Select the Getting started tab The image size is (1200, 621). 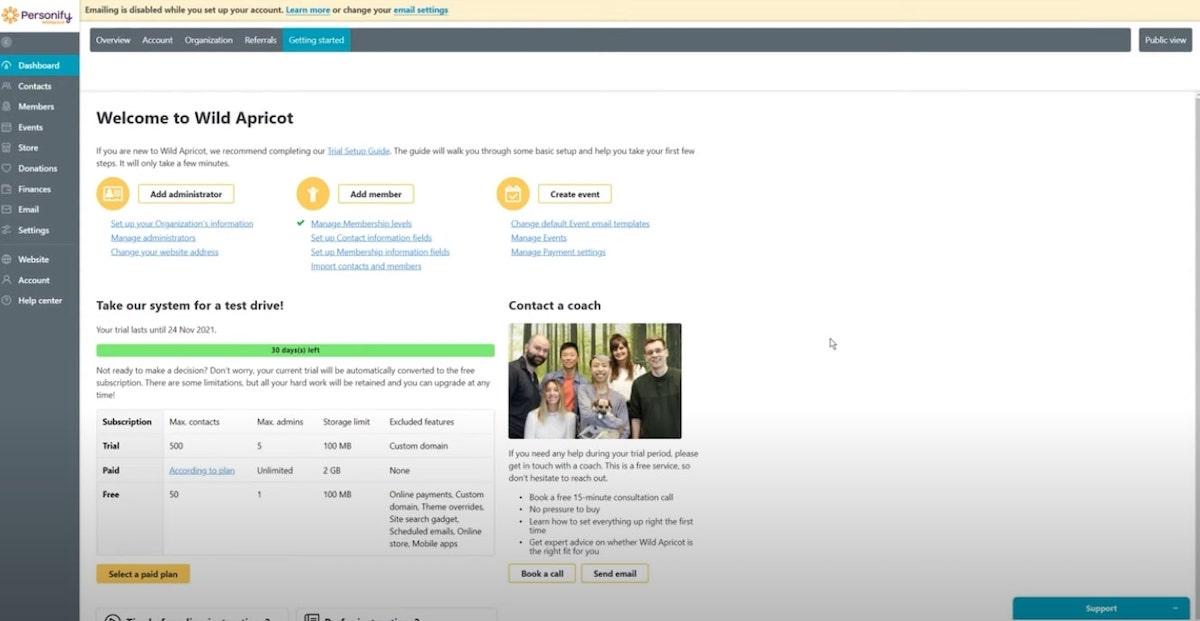point(316,40)
